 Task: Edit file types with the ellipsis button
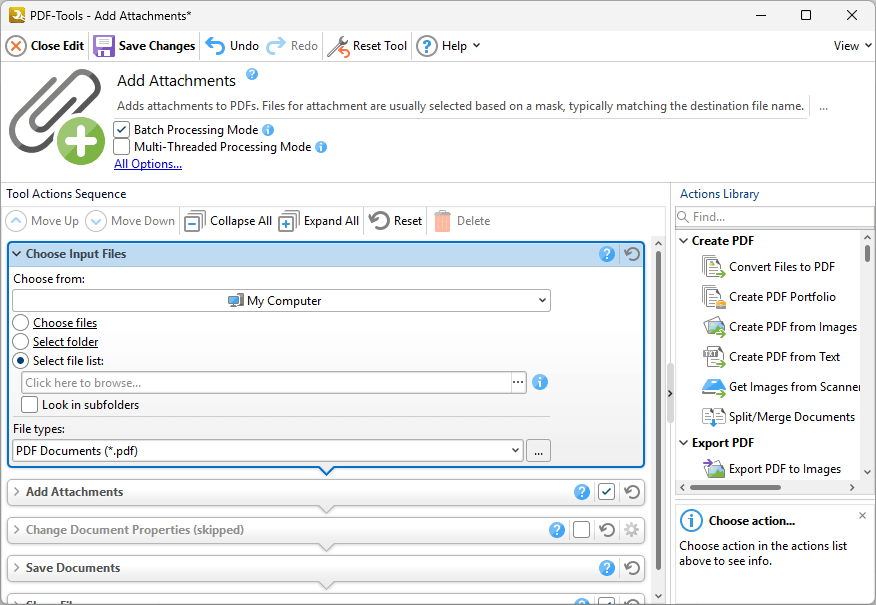point(539,451)
